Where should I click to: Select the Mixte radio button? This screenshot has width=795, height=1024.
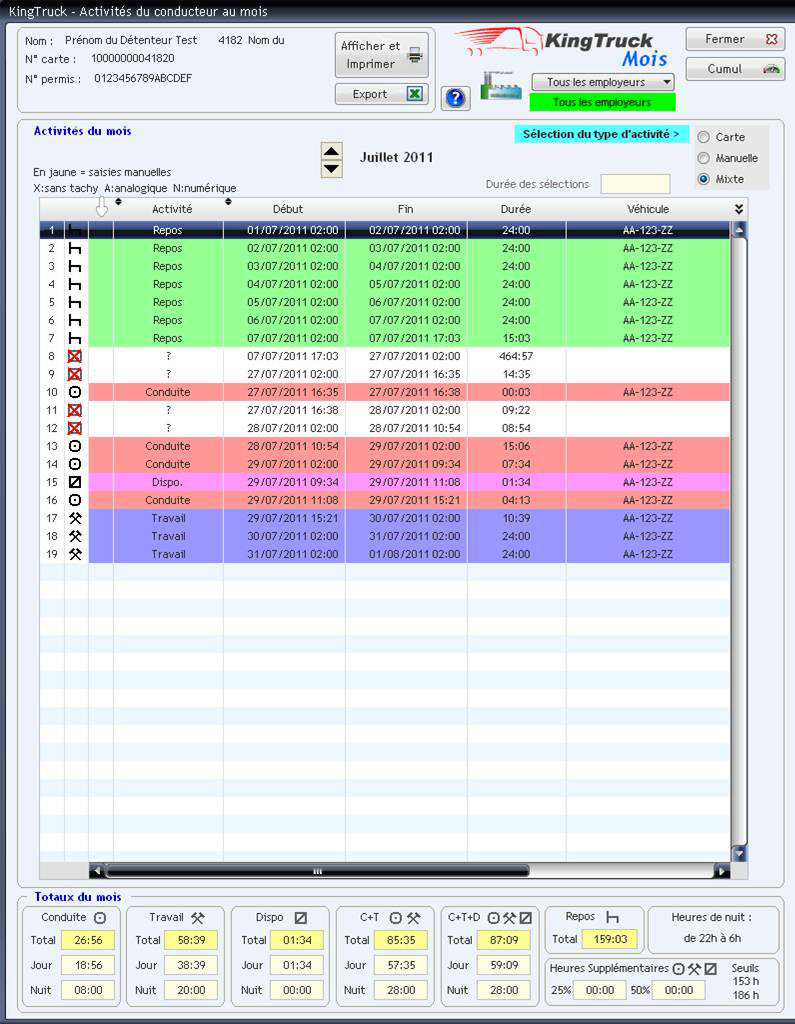704,179
